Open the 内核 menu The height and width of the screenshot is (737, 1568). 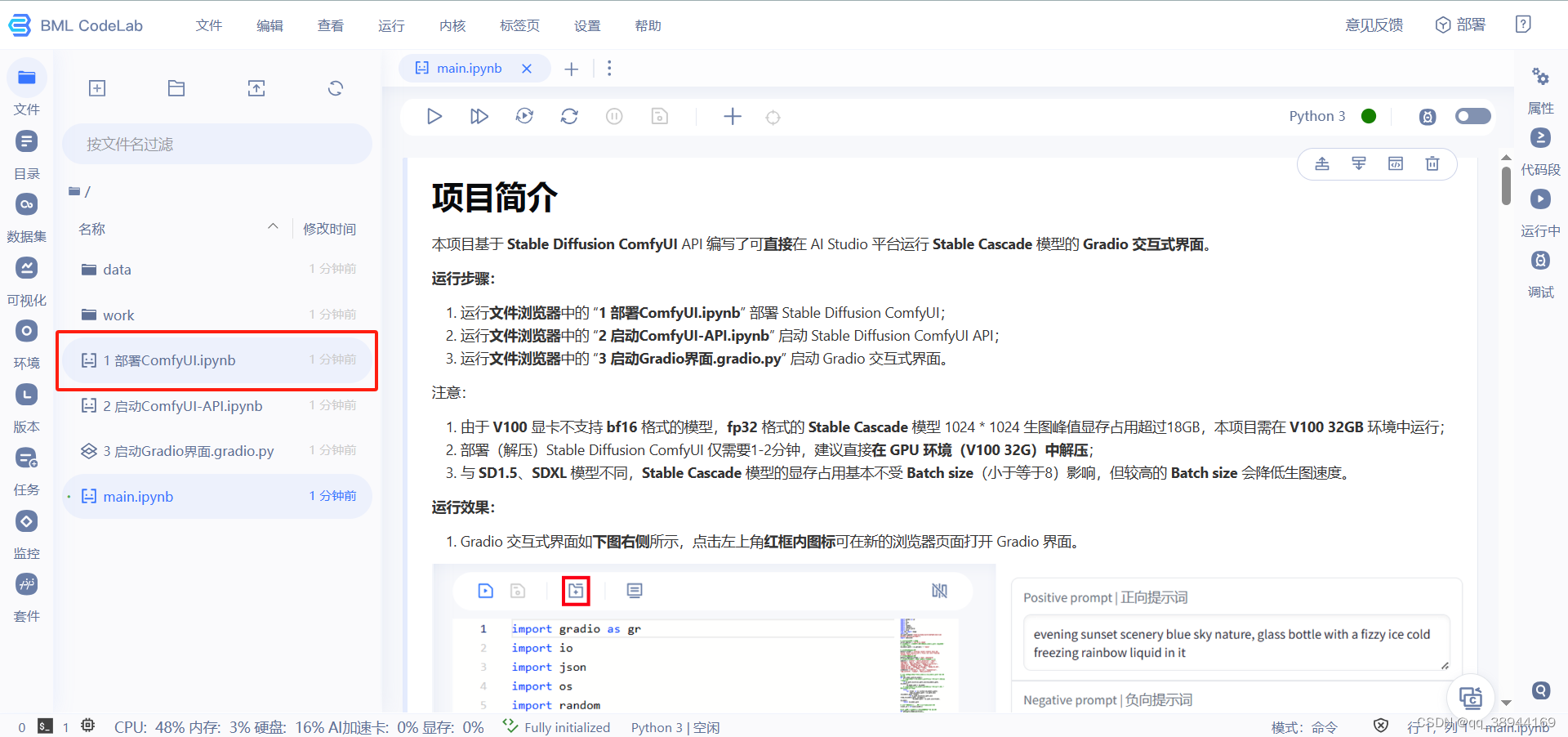452,25
